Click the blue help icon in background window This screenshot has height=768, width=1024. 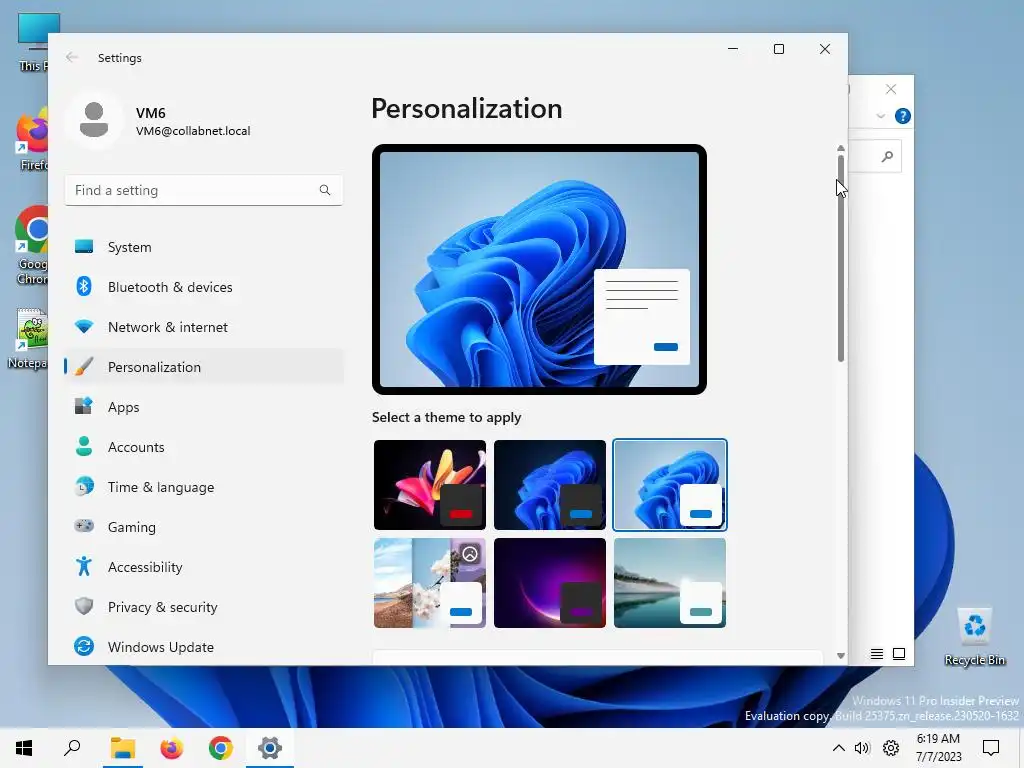(903, 116)
